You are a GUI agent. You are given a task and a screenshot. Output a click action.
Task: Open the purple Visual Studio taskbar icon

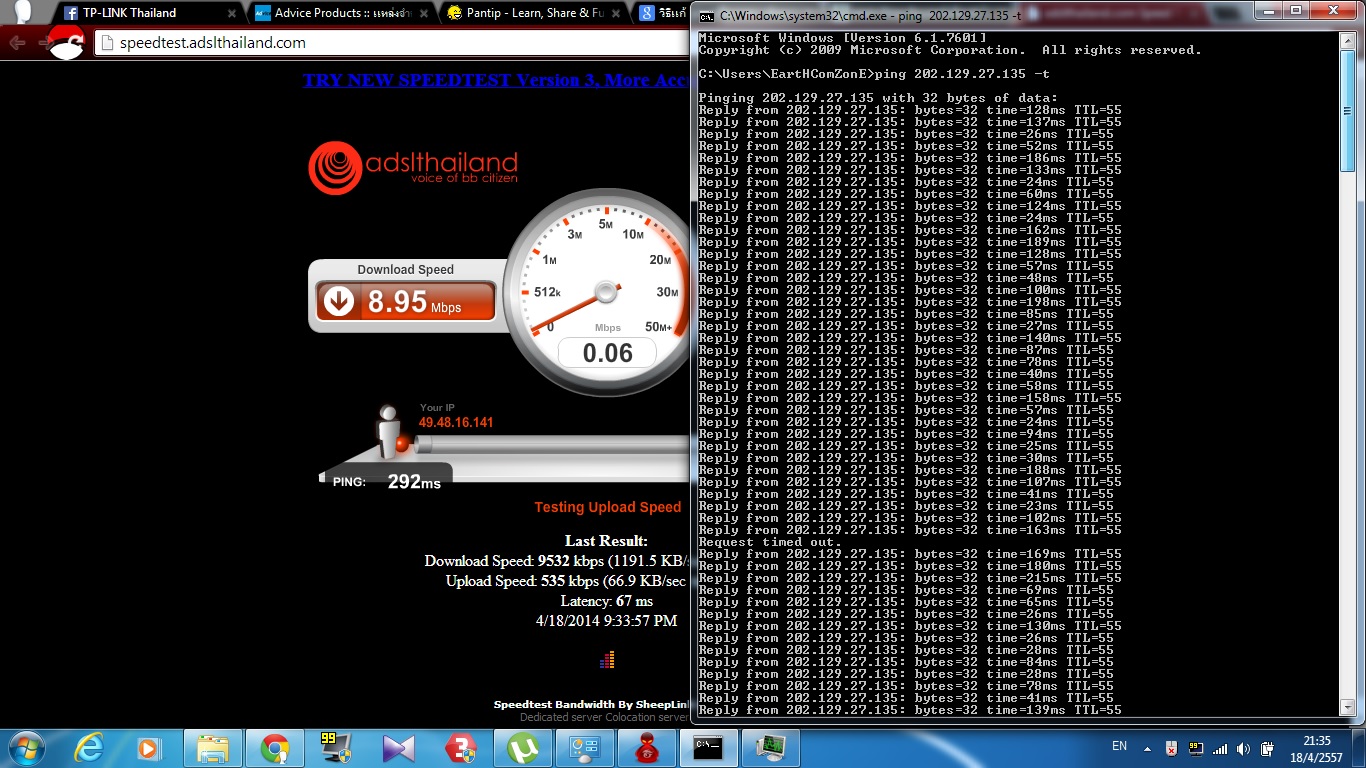[398, 747]
